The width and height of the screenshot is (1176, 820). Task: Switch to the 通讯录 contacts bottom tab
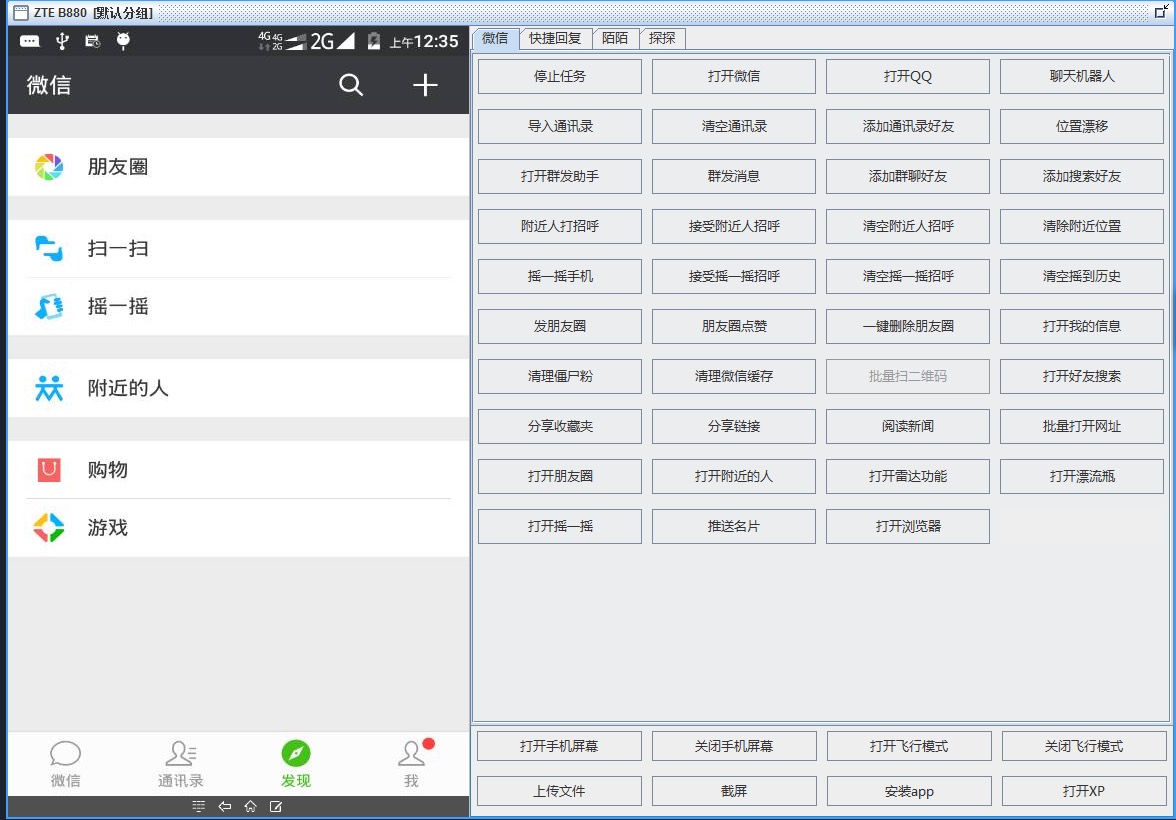181,764
